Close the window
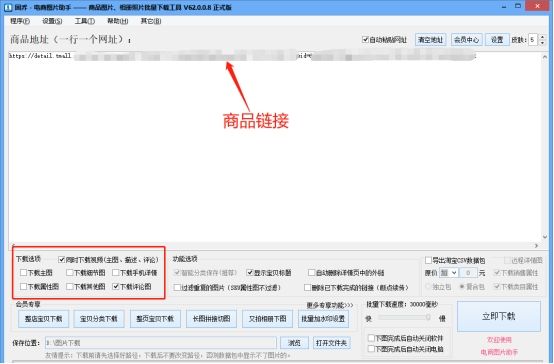Image resolution: width=554 pixels, height=364 pixels. pos(537,6)
